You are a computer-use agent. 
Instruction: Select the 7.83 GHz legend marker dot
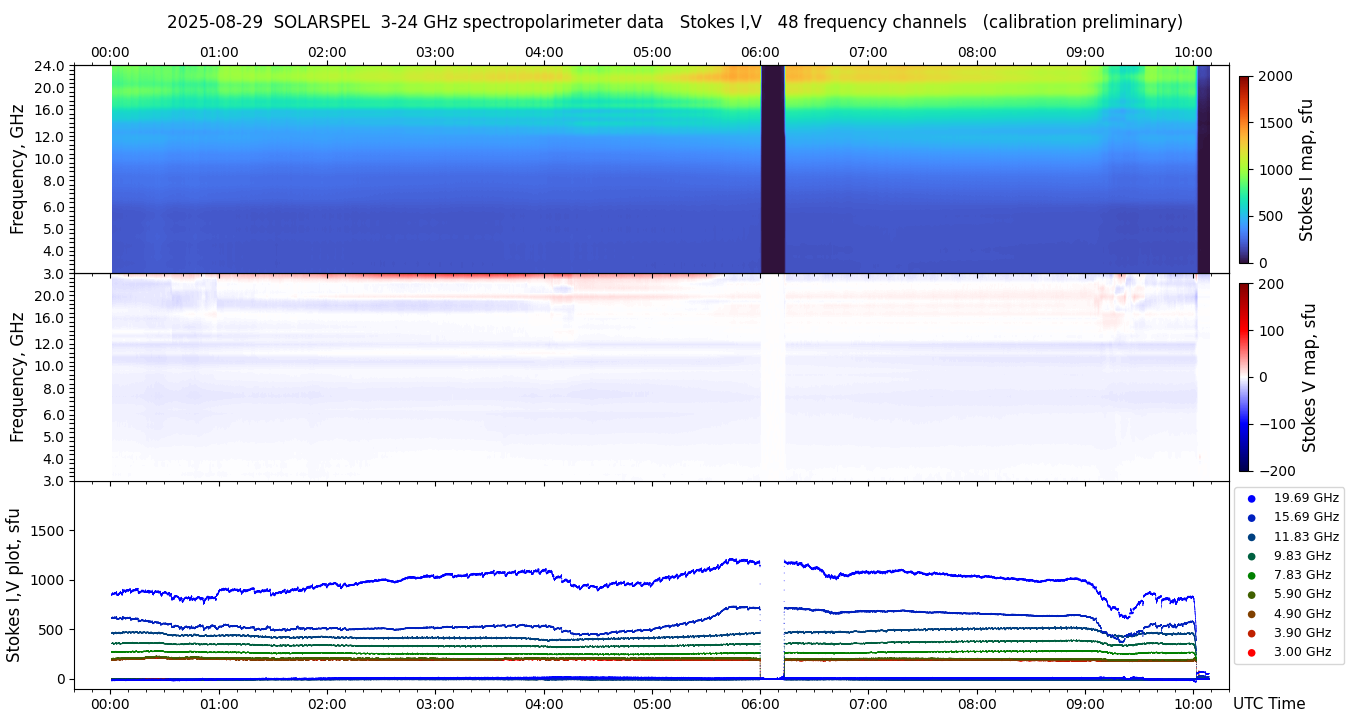coord(1251,575)
